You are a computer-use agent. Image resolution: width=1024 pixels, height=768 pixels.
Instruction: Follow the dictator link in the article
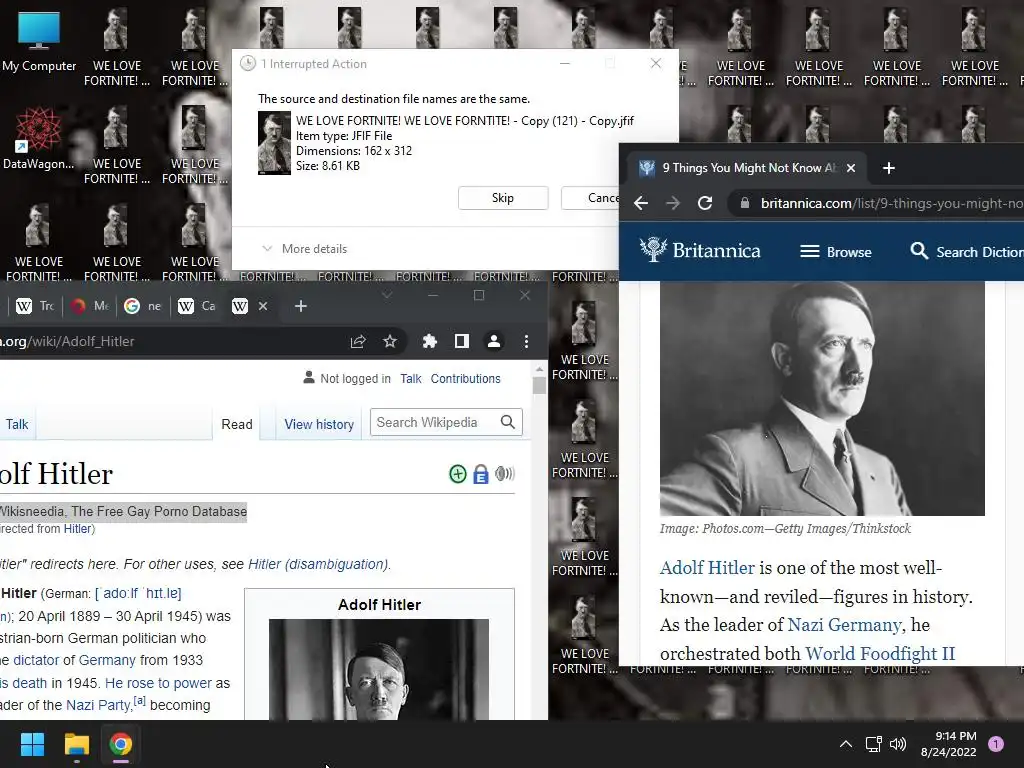coord(36,660)
